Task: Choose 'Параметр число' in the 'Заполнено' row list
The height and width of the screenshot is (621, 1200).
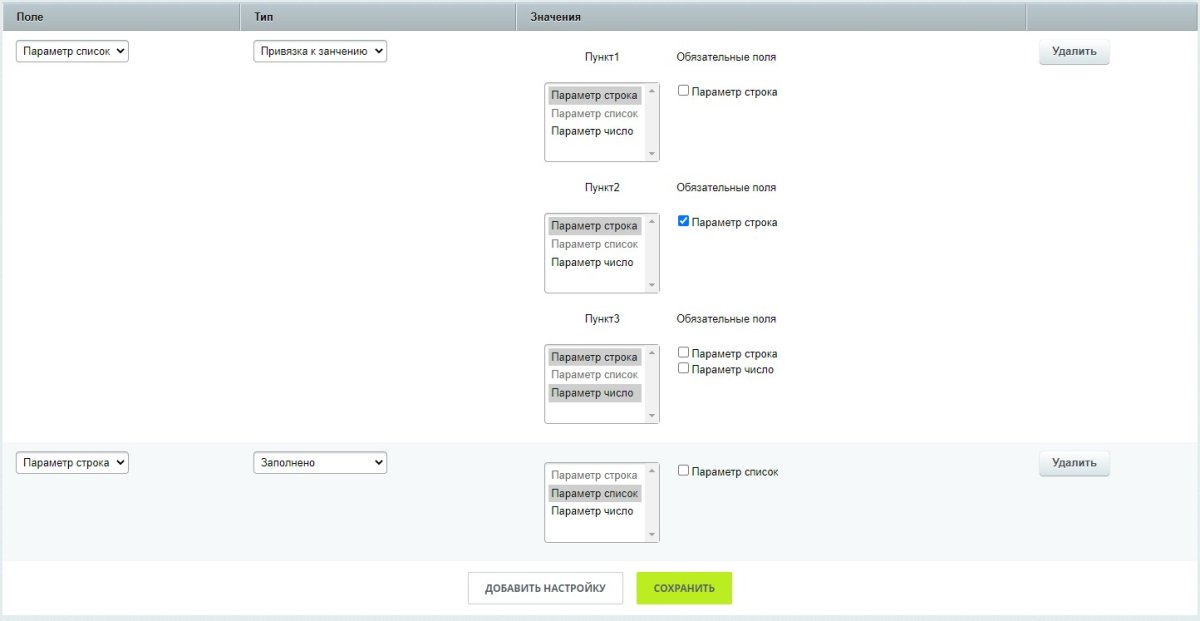Action: (x=592, y=511)
